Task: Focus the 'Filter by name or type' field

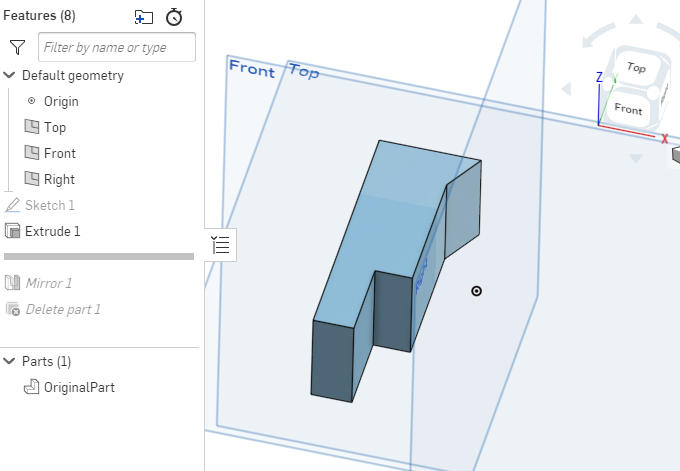Action: point(117,47)
